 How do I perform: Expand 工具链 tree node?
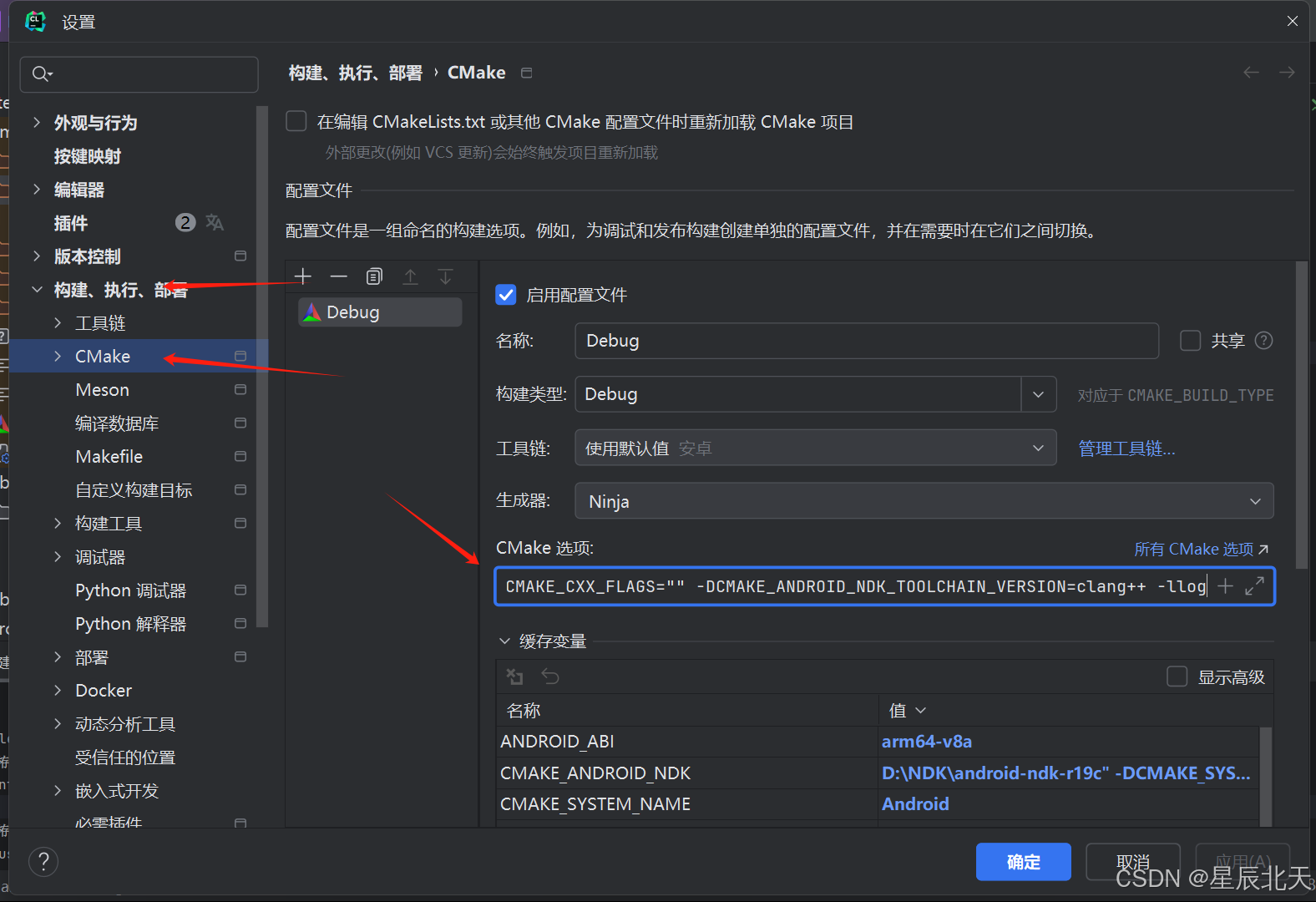(x=58, y=322)
